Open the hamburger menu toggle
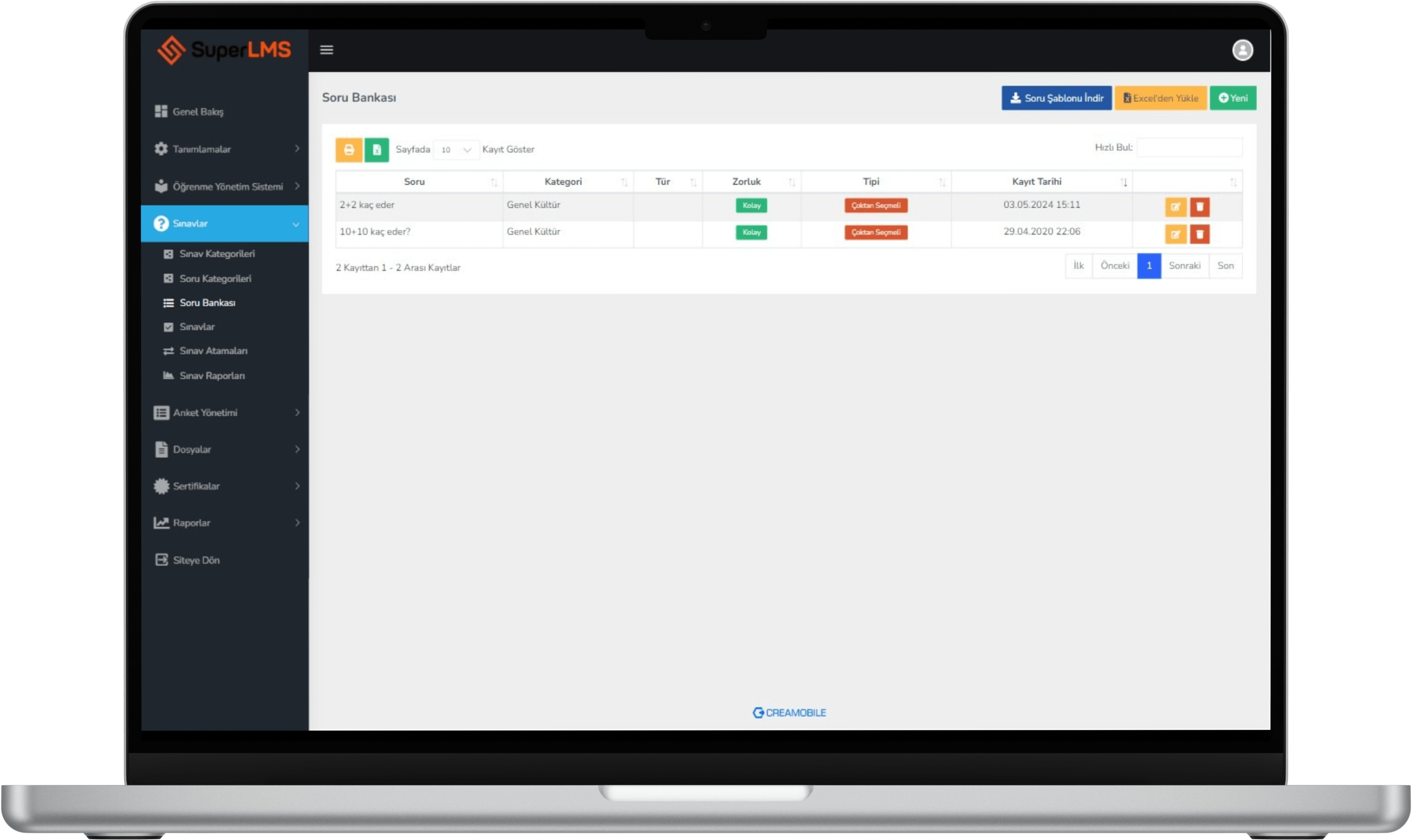This screenshot has height=840, width=1412. coord(326,50)
